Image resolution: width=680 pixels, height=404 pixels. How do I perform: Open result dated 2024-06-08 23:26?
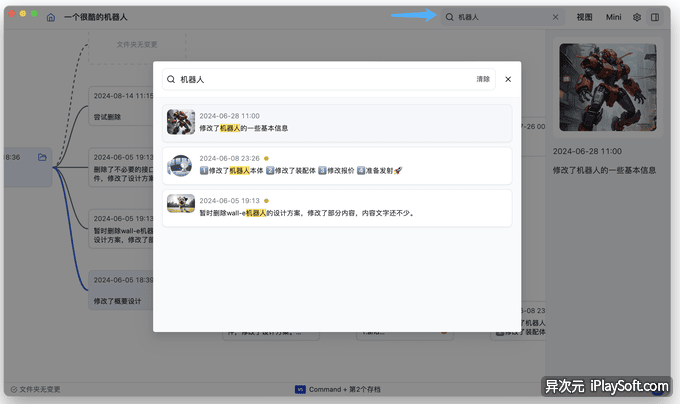click(x=337, y=166)
